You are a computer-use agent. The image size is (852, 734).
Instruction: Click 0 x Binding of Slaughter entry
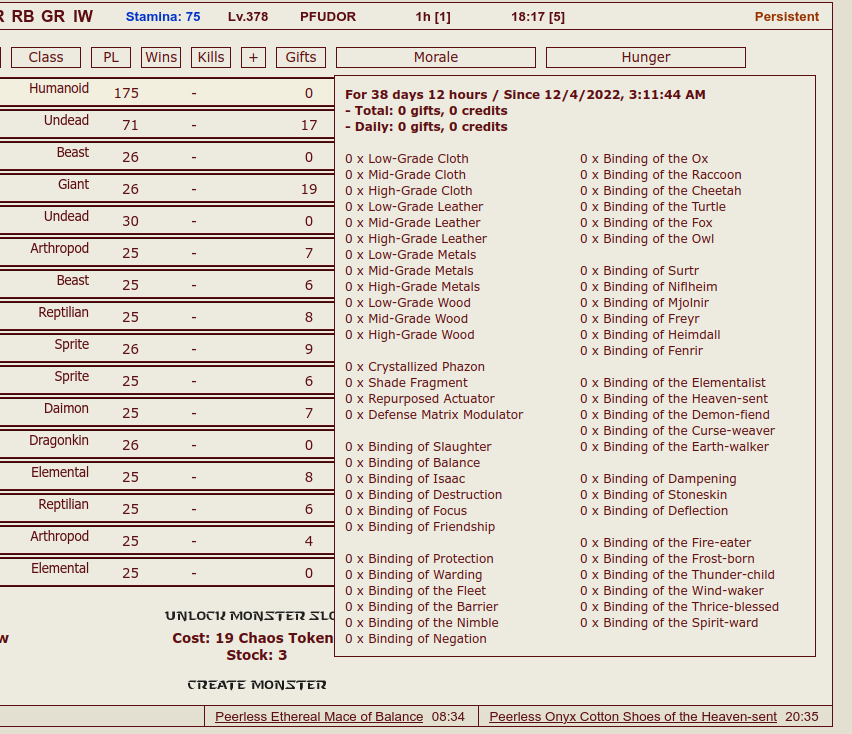(418, 447)
